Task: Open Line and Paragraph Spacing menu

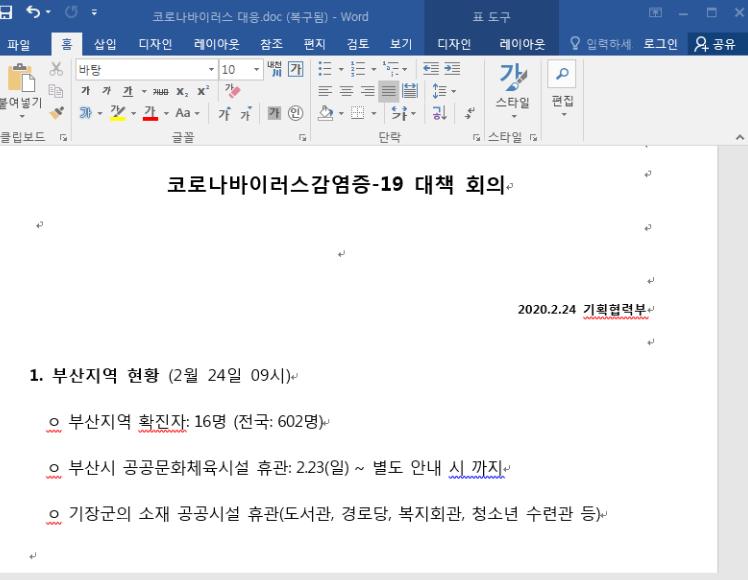Action: tap(444, 91)
